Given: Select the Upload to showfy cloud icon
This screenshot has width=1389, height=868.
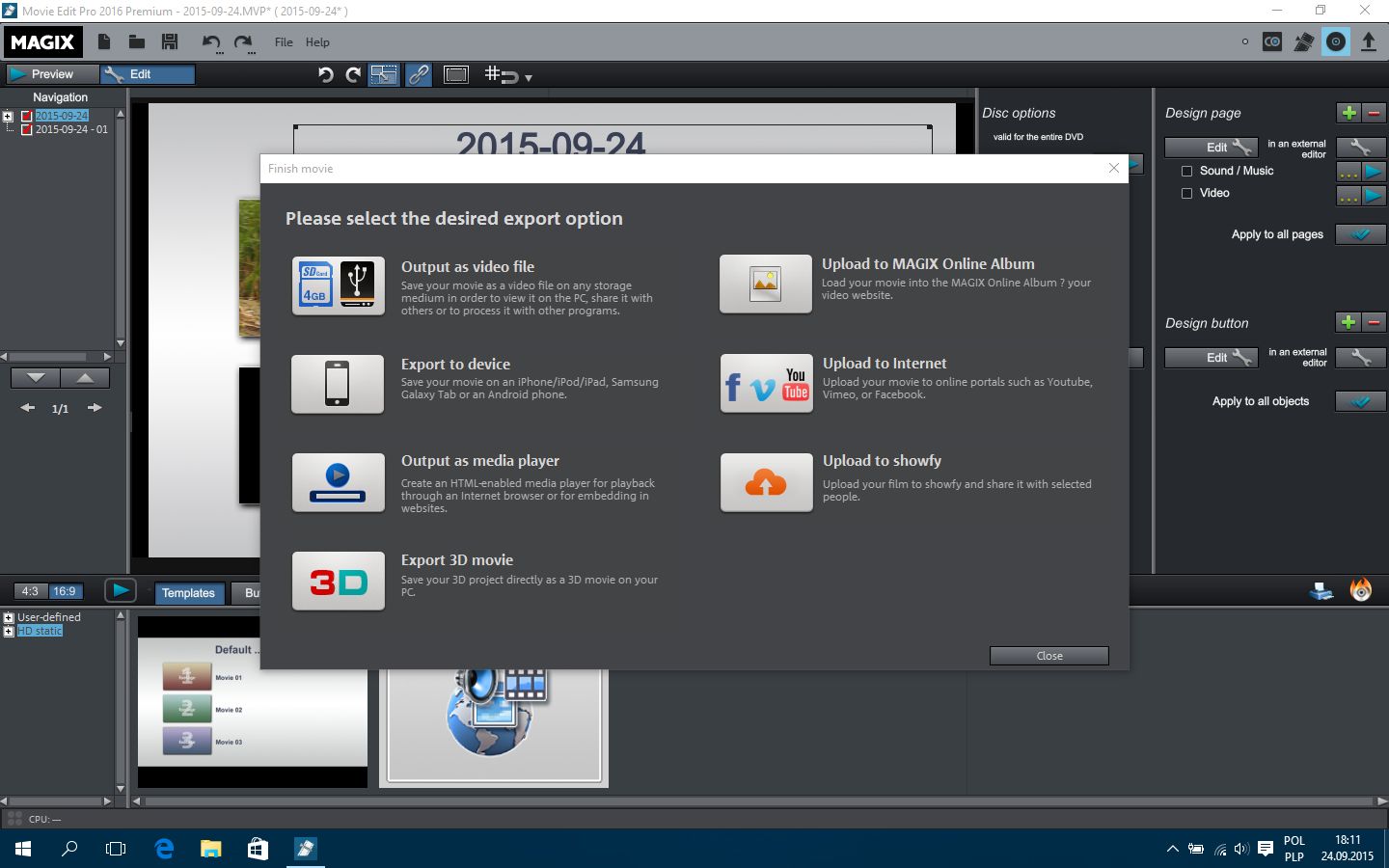Looking at the screenshot, I should click(766, 482).
